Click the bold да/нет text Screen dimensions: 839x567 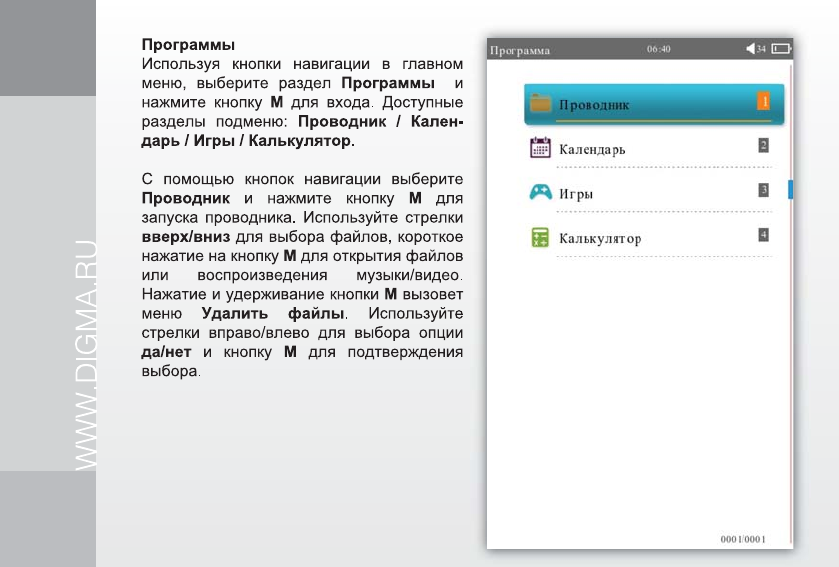(166, 351)
